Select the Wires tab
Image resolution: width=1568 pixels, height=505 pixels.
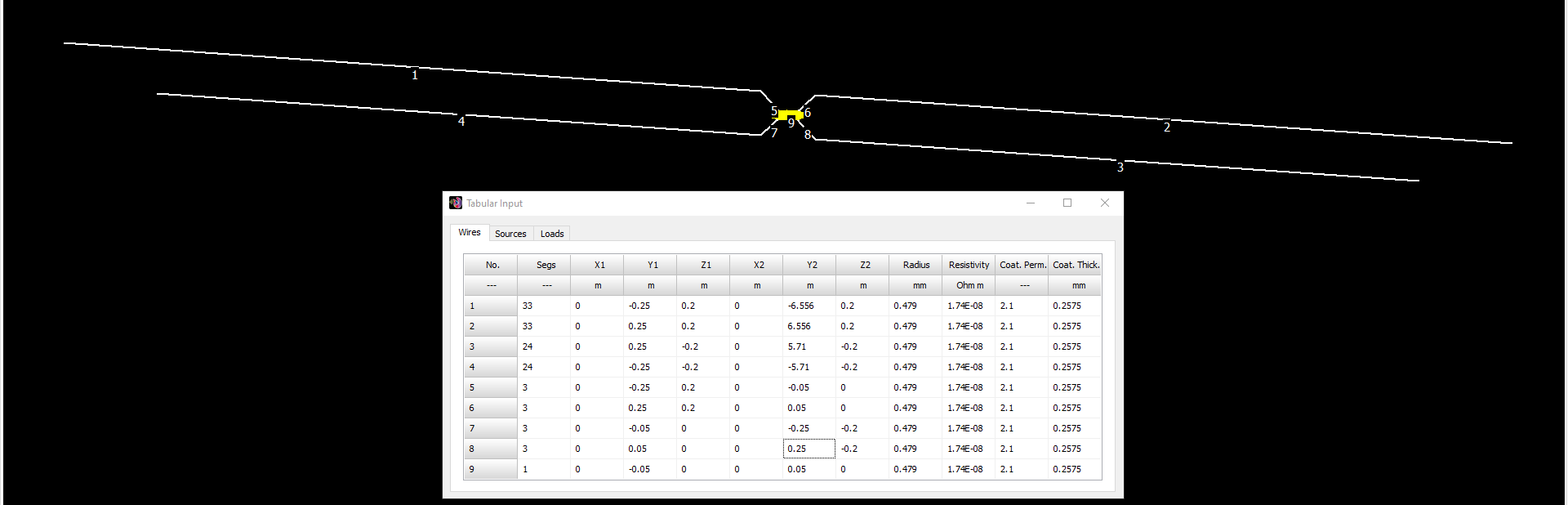coord(470,232)
